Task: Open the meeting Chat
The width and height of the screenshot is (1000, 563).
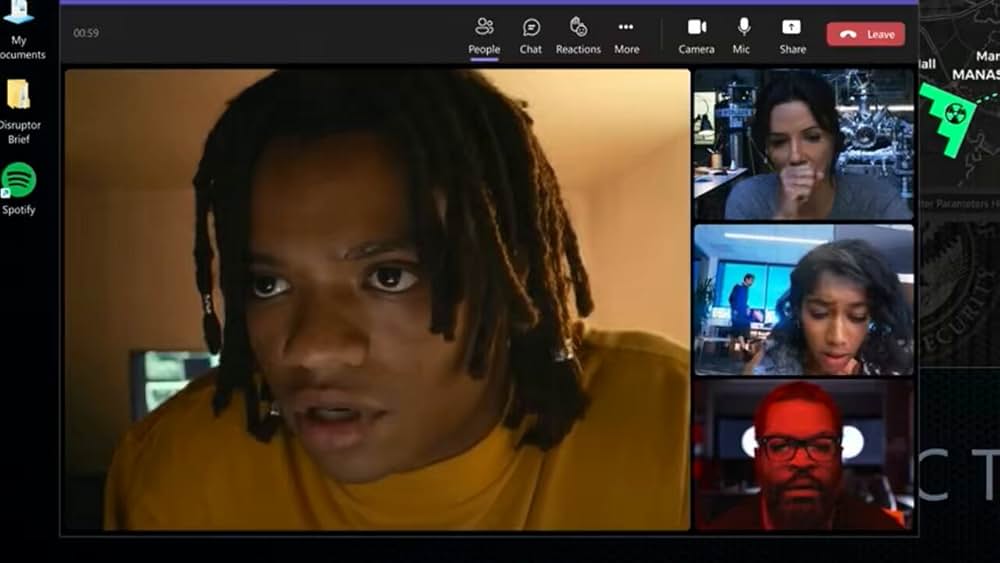Action: tap(531, 35)
